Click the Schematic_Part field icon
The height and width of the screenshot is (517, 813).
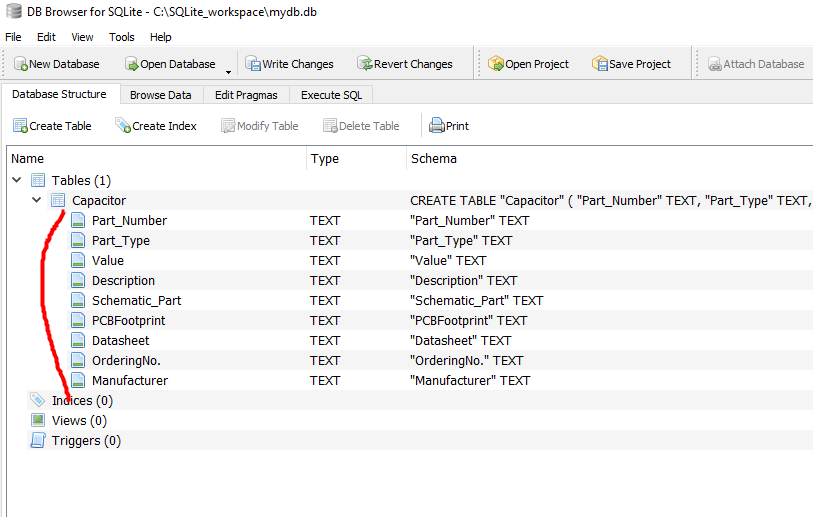[x=78, y=300]
